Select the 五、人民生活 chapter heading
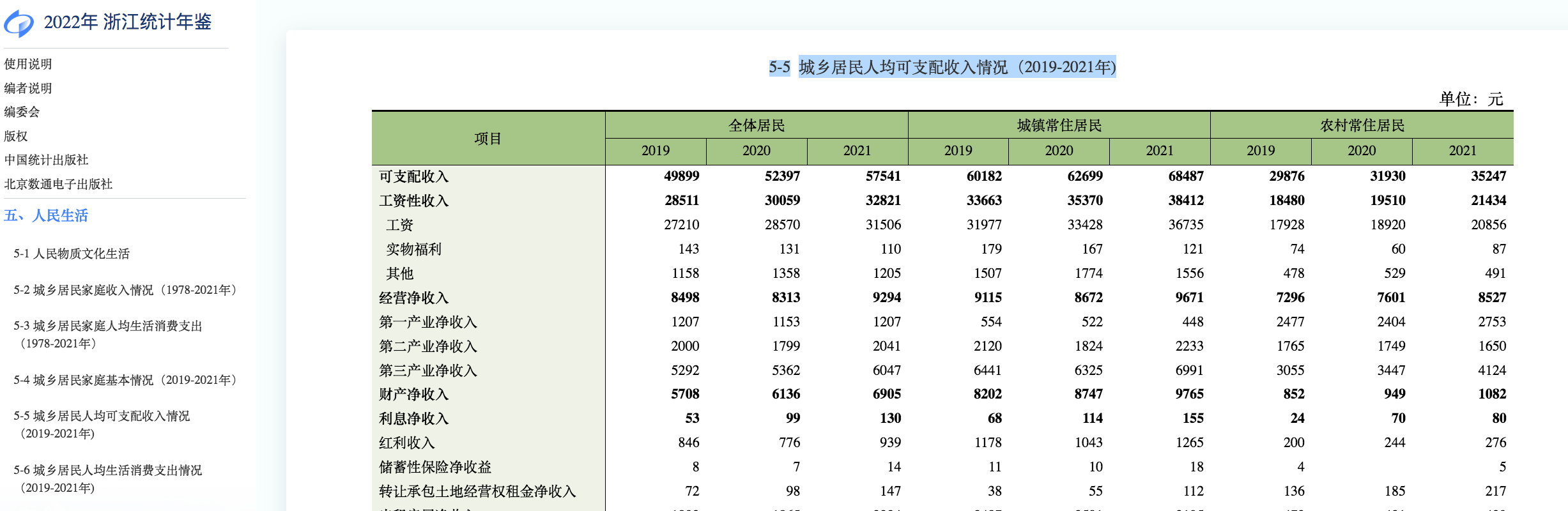The height and width of the screenshot is (511, 1568). point(46,215)
